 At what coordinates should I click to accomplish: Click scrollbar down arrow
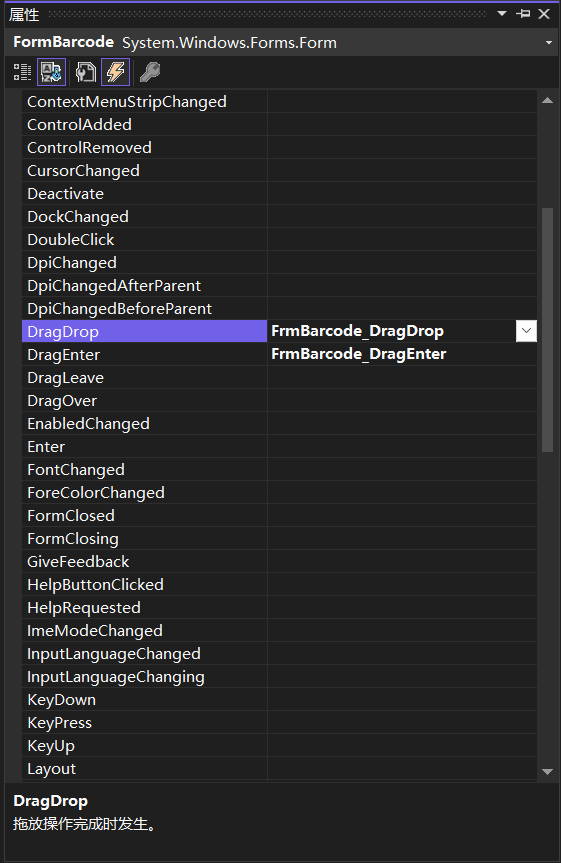click(x=547, y=772)
